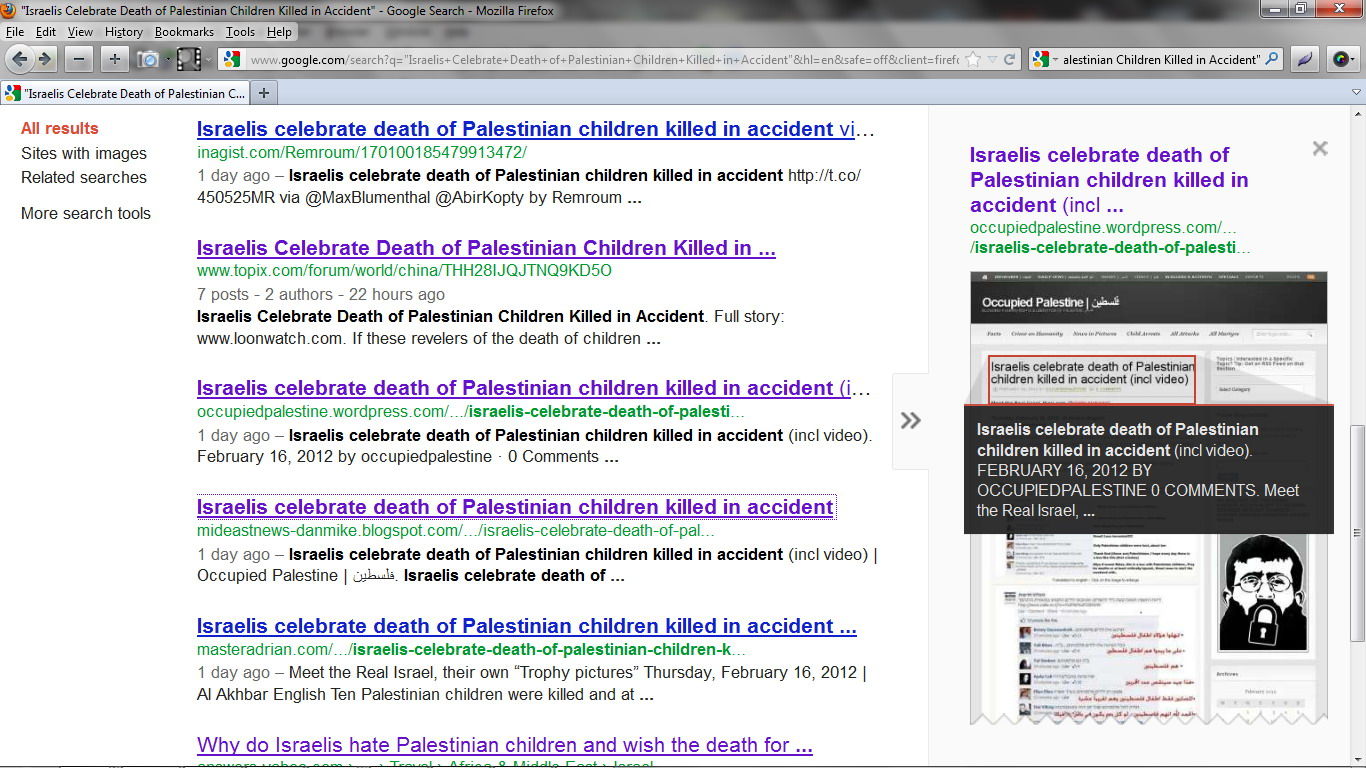Click the masteradrian.com green URL
1366x768 pixels.
[x=472, y=649]
